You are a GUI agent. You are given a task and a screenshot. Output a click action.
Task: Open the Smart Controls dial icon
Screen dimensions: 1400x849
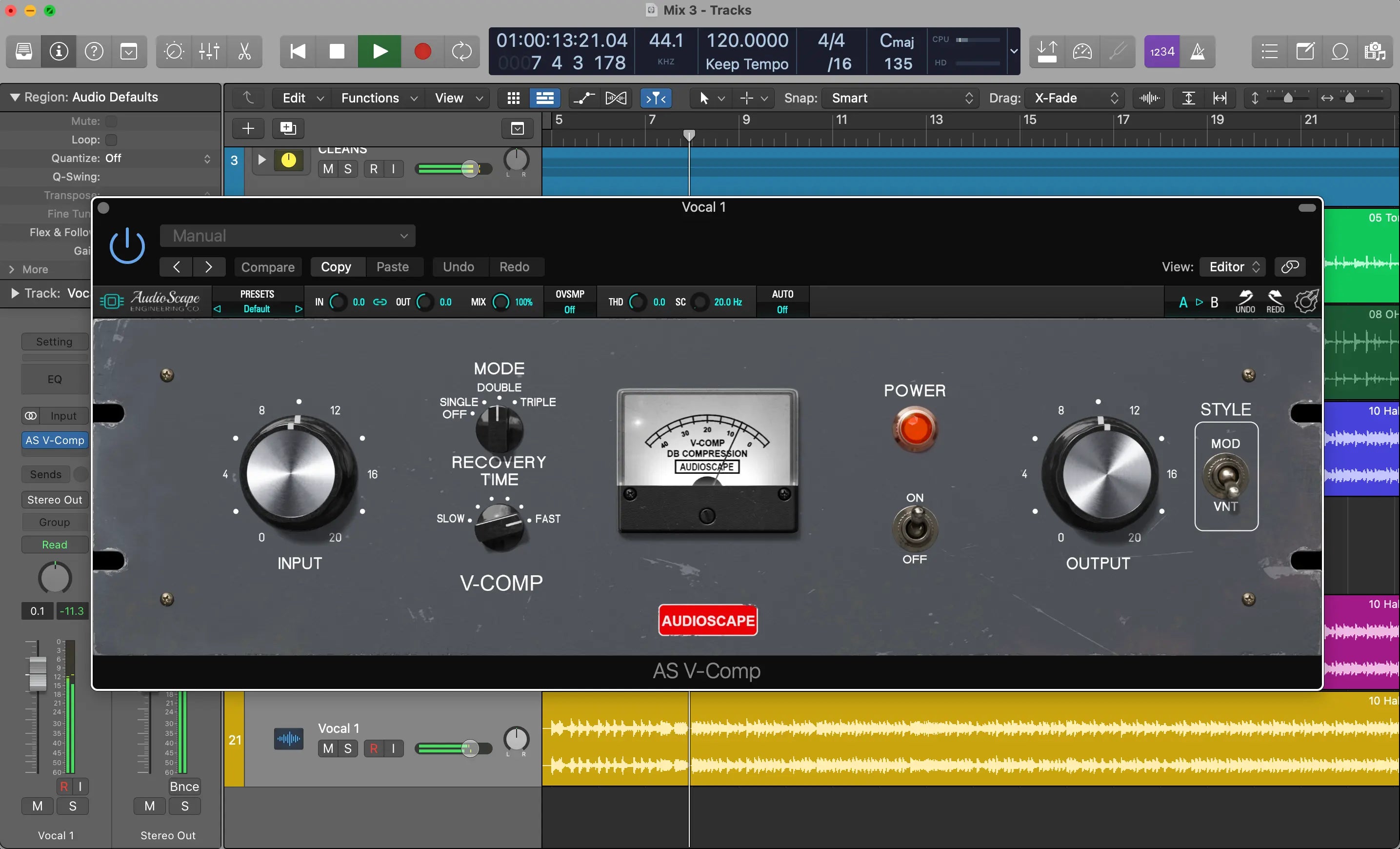(x=173, y=52)
